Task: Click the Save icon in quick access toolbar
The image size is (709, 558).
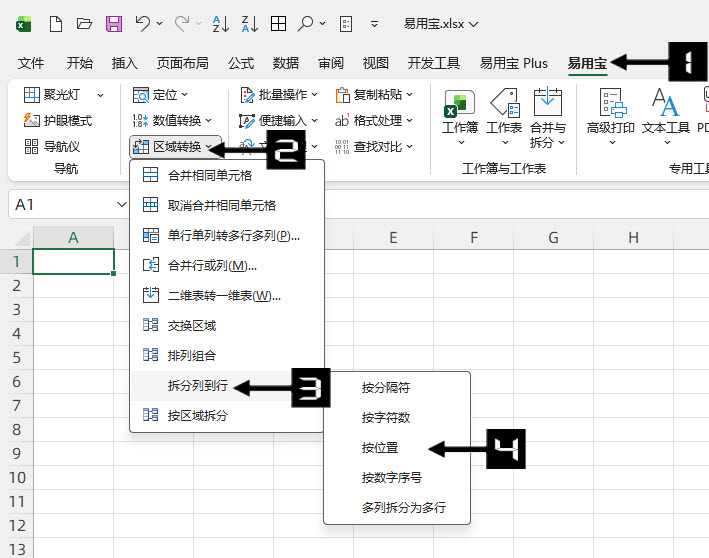Action: (113, 23)
